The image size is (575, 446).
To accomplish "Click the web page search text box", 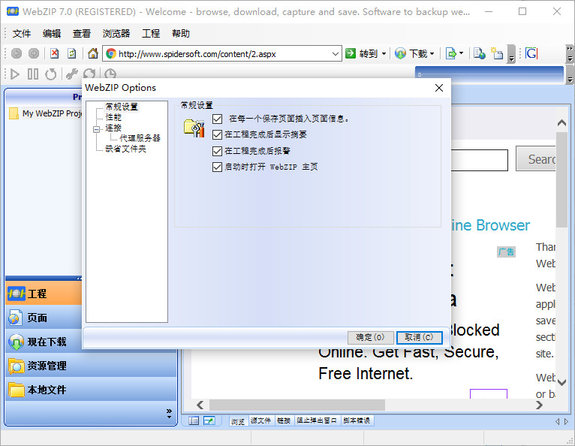I will pyautogui.click(x=479, y=160).
